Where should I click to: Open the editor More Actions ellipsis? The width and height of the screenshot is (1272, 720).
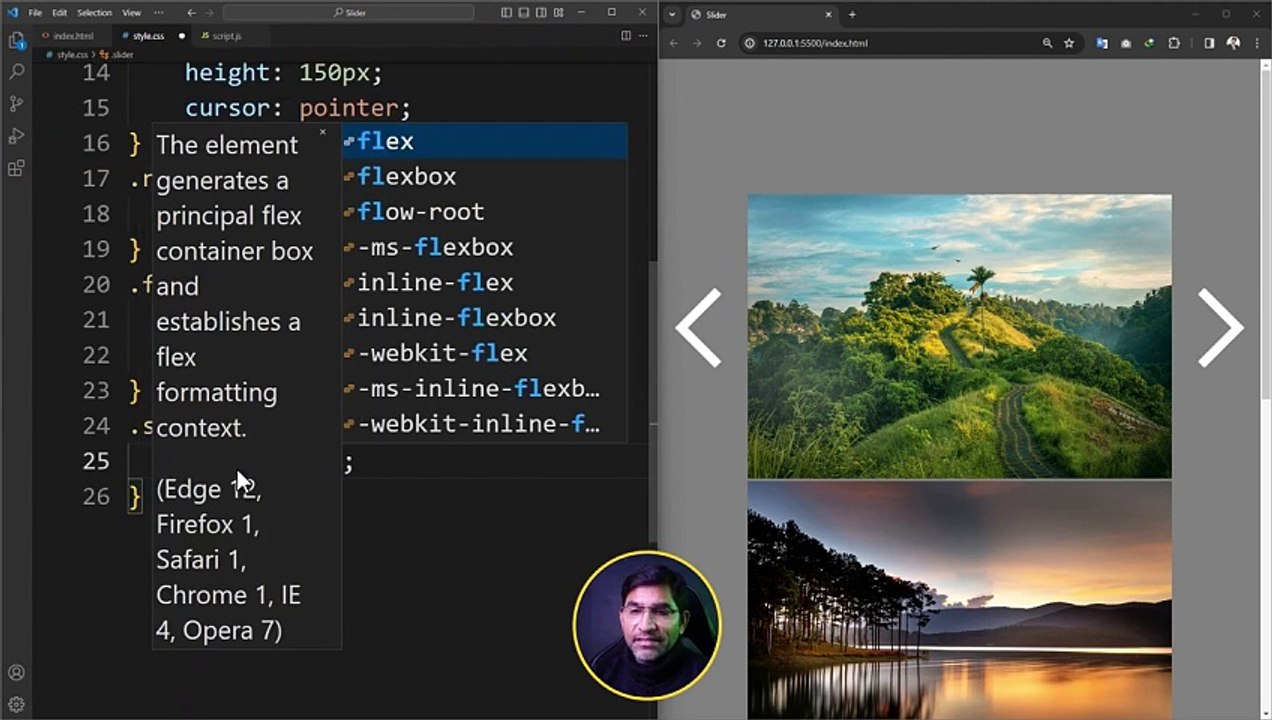642,35
